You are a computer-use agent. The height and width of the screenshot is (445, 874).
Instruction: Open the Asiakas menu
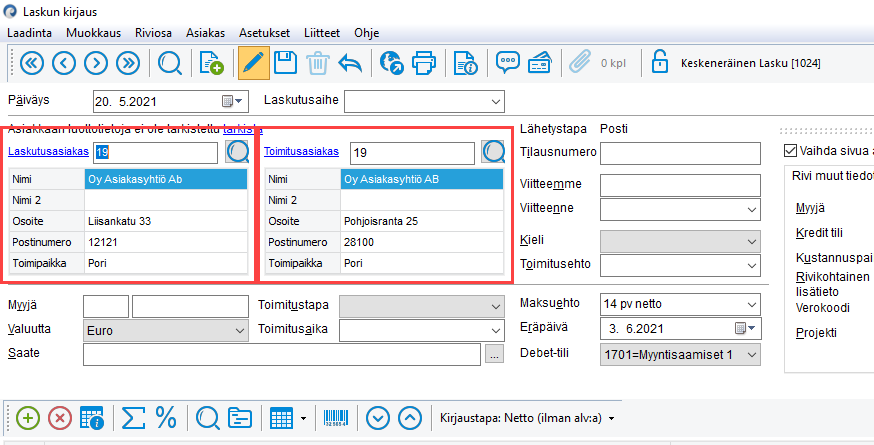(x=206, y=33)
